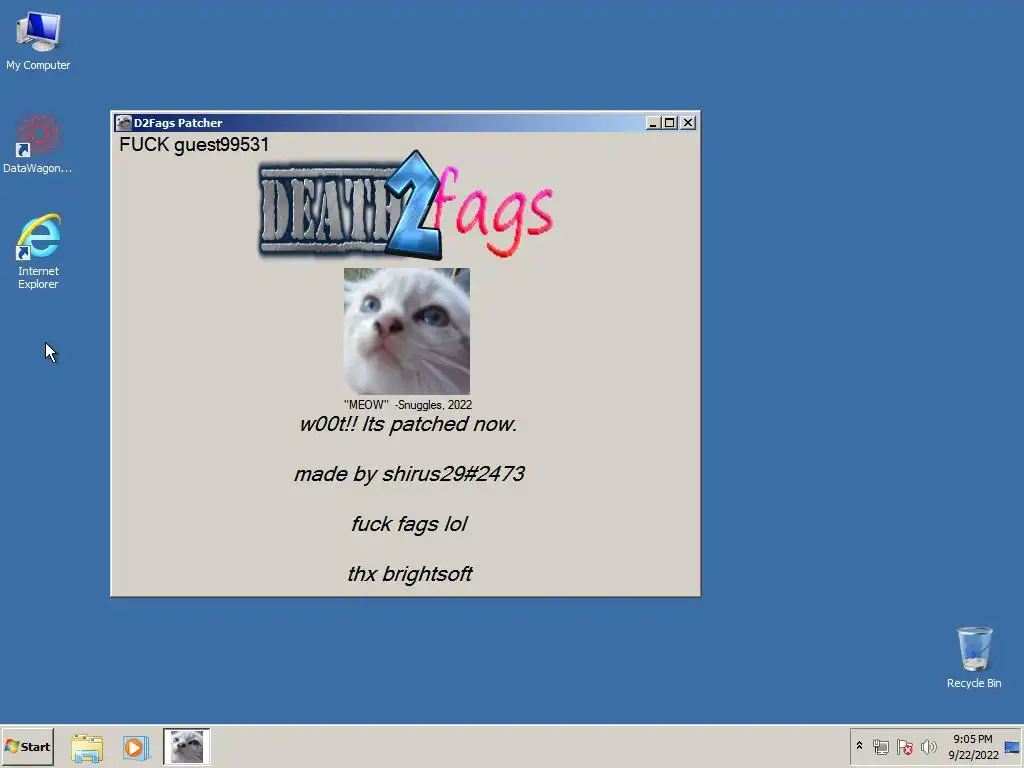The image size is (1024, 768).
Task: Open the network status tray icon
Action: (880, 746)
